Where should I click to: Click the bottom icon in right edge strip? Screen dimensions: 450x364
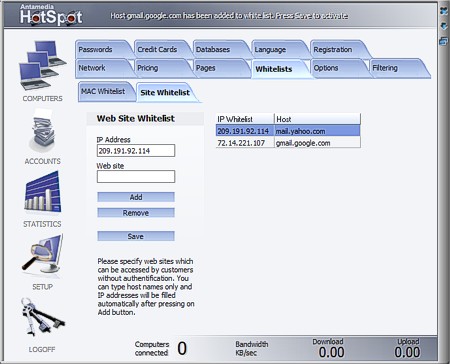[x=444, y=41]
